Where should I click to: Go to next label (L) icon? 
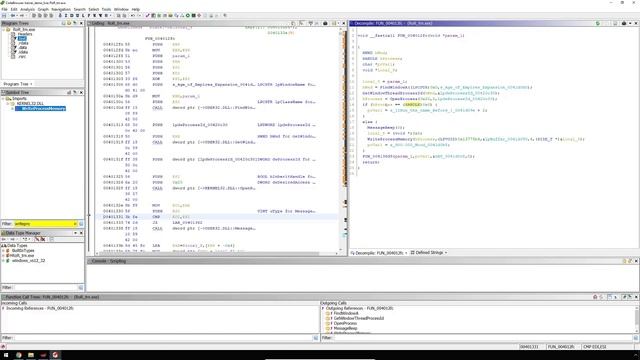(x=83, y=16)
